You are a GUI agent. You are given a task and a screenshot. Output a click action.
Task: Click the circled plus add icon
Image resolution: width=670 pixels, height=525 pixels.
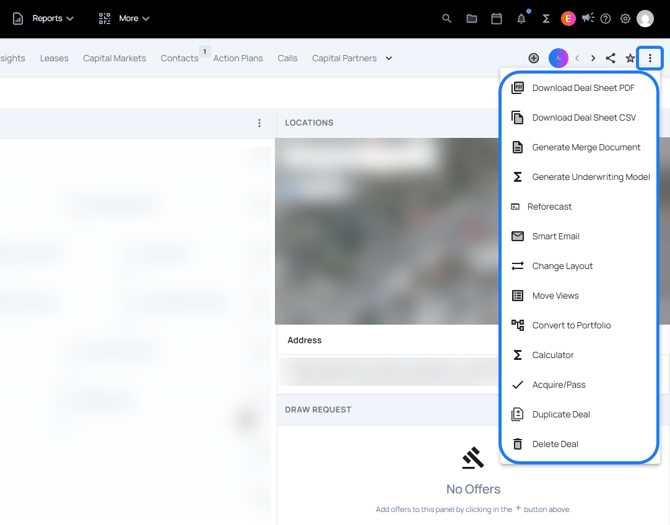click(x=534, y=58)
